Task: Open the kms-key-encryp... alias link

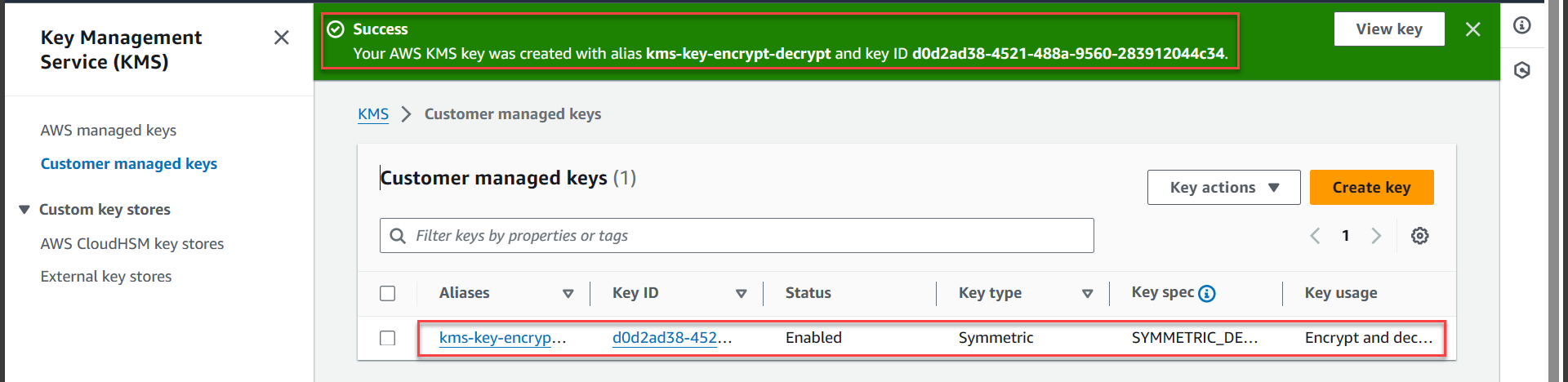Action: 502,338
